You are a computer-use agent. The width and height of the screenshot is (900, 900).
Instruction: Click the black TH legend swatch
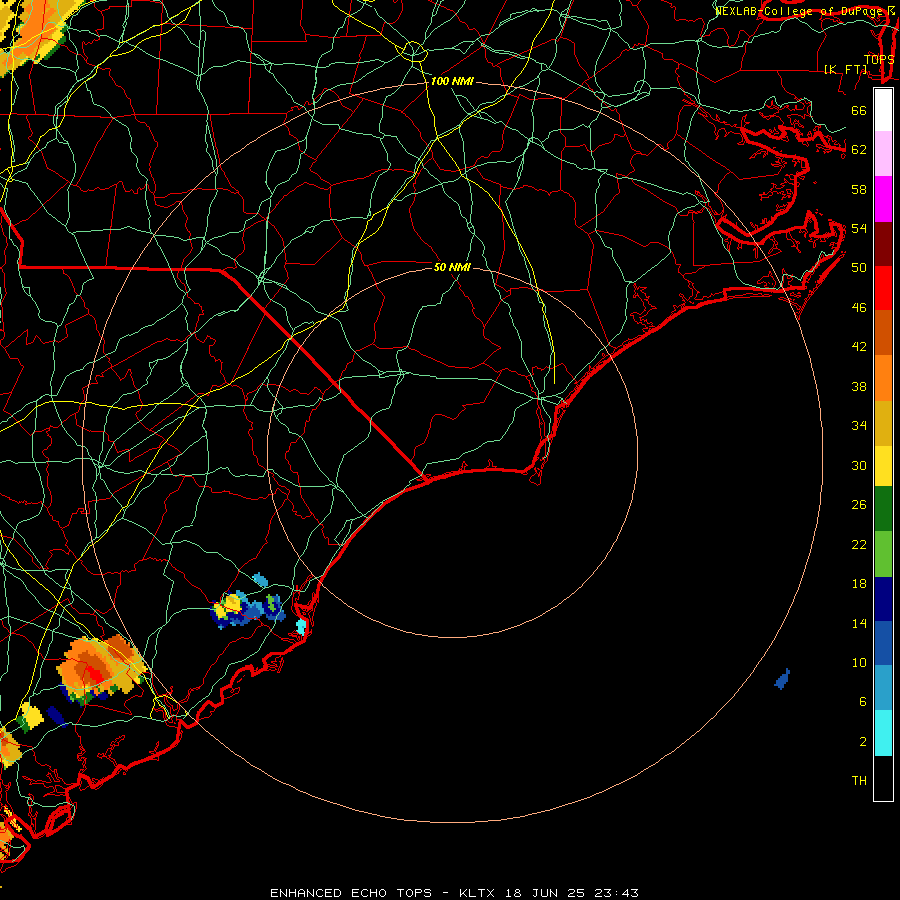(x=883, y=778)
